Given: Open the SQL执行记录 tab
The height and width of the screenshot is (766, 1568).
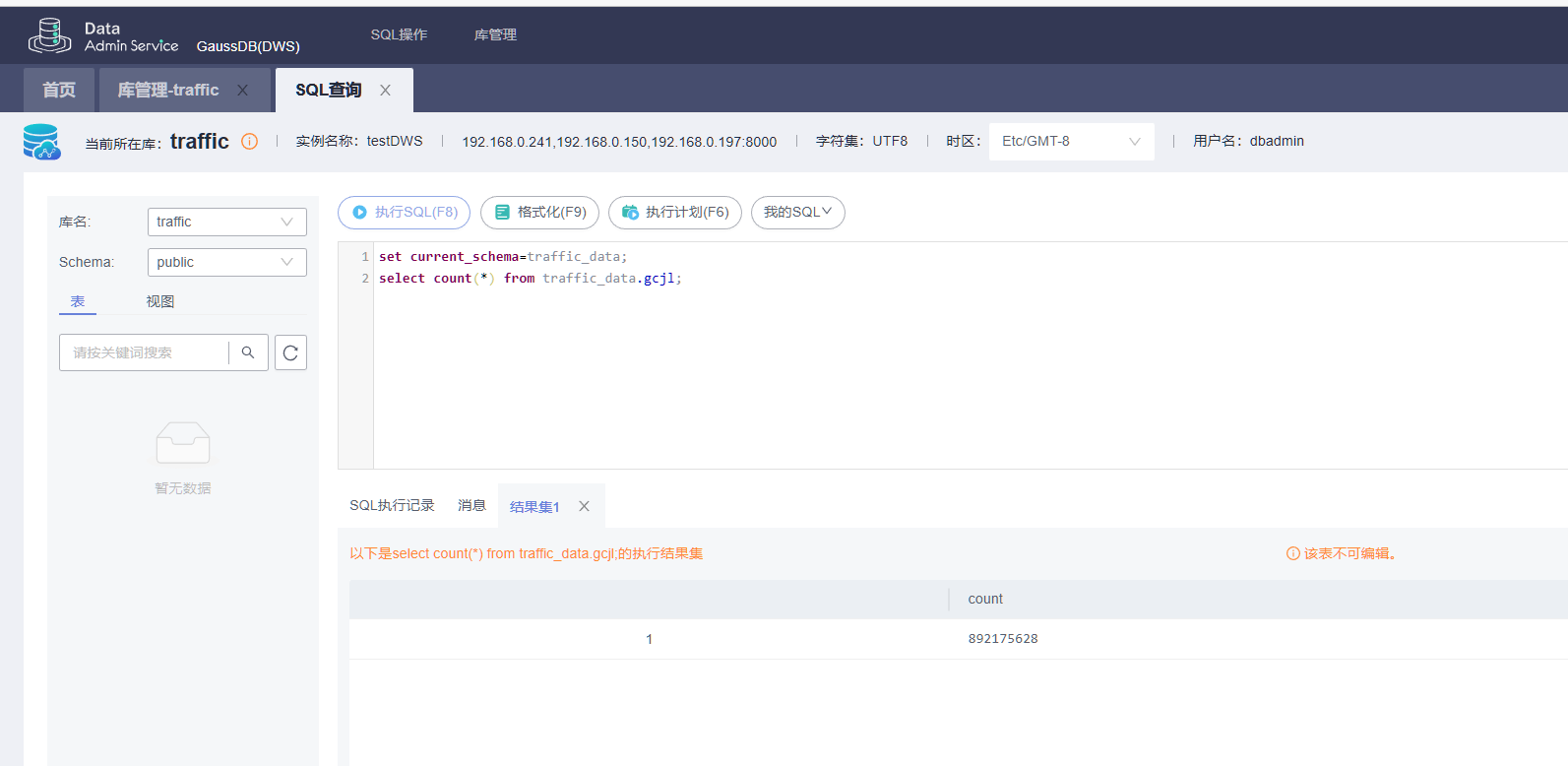Looking at the screenshot, I should point(392,505).
